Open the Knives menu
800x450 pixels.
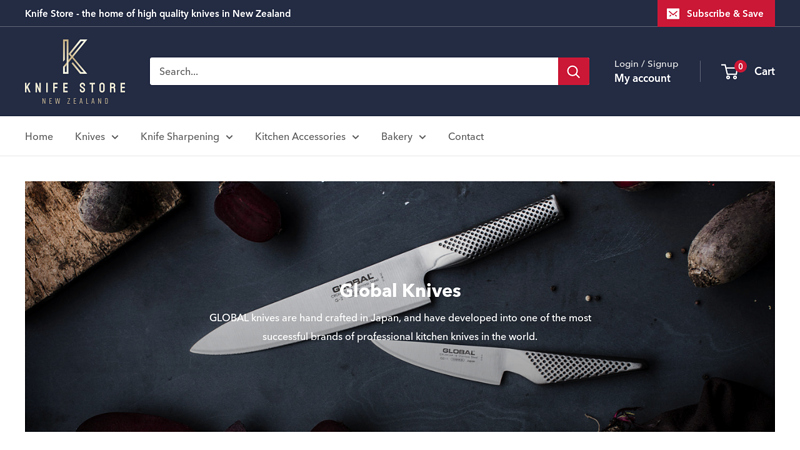[x=90, y=137]
